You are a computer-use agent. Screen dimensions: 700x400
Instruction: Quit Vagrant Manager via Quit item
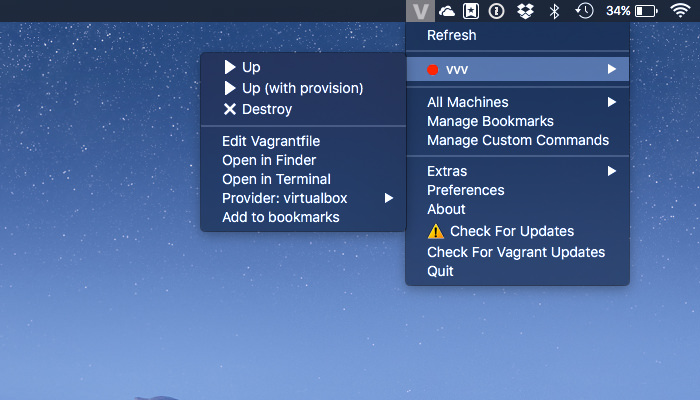(x=518, y=271)
